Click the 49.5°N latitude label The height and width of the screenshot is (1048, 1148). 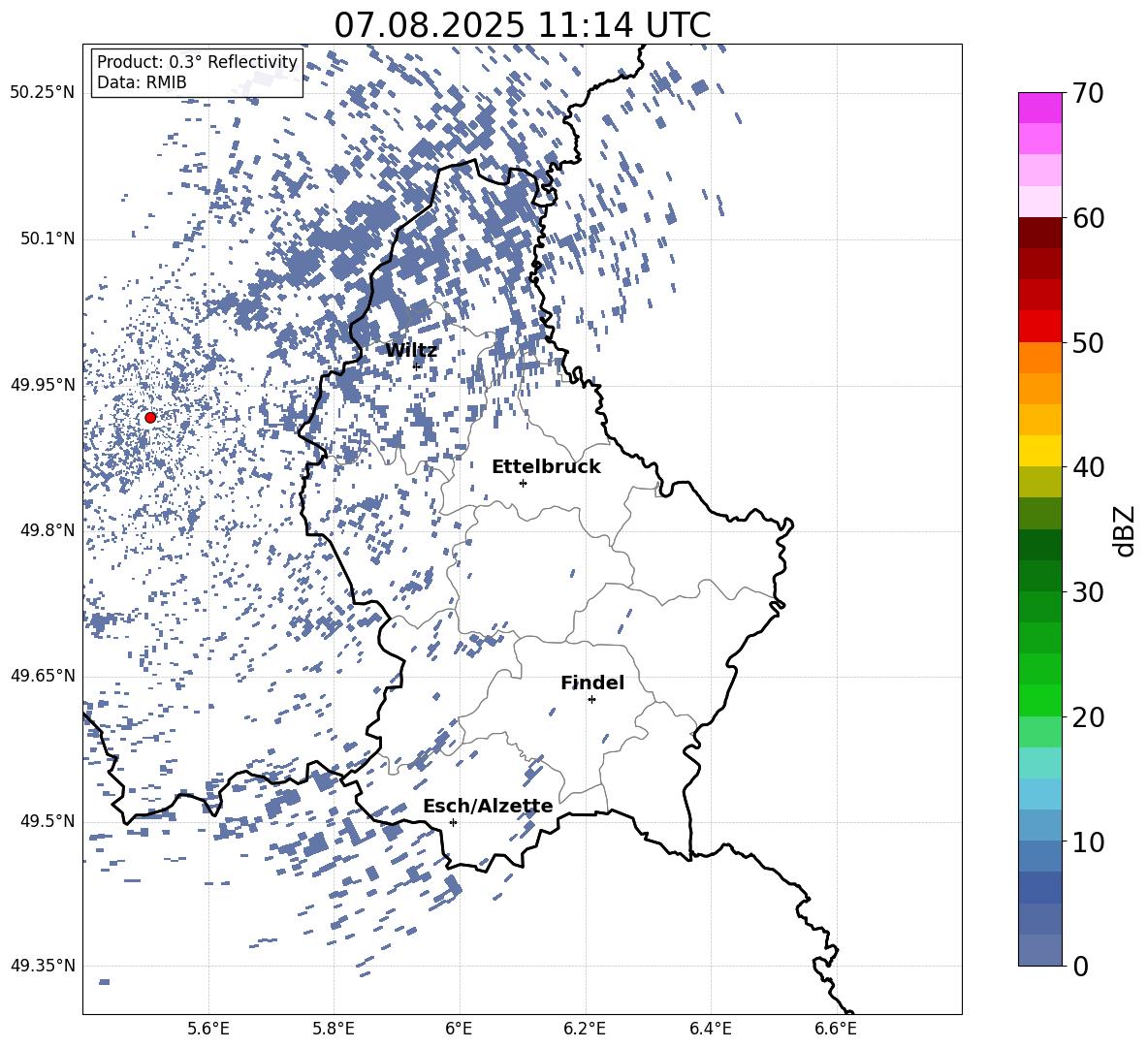coord(48,821)
